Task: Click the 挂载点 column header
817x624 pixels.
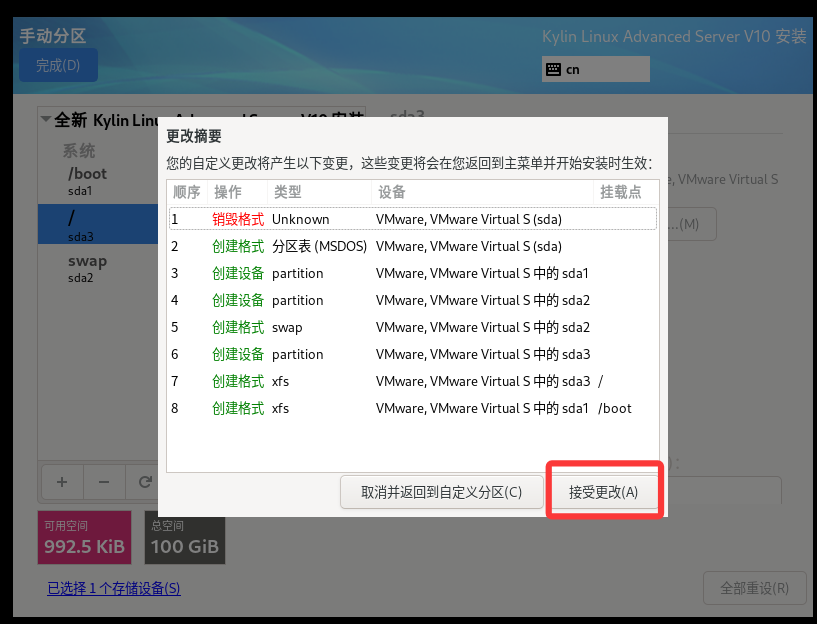Action: point(620,192)
